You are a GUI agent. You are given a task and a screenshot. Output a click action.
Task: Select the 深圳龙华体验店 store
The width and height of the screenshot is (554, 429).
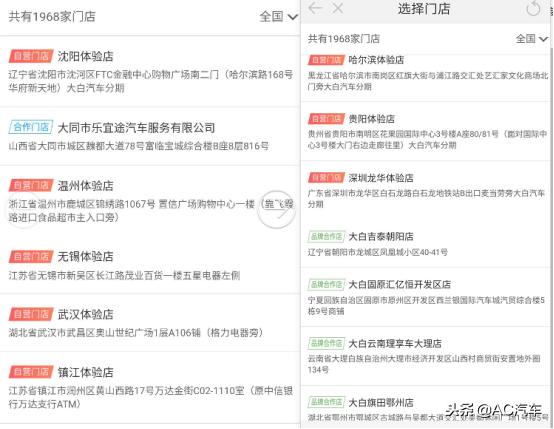pyautogui.click(x=427, y=190)
